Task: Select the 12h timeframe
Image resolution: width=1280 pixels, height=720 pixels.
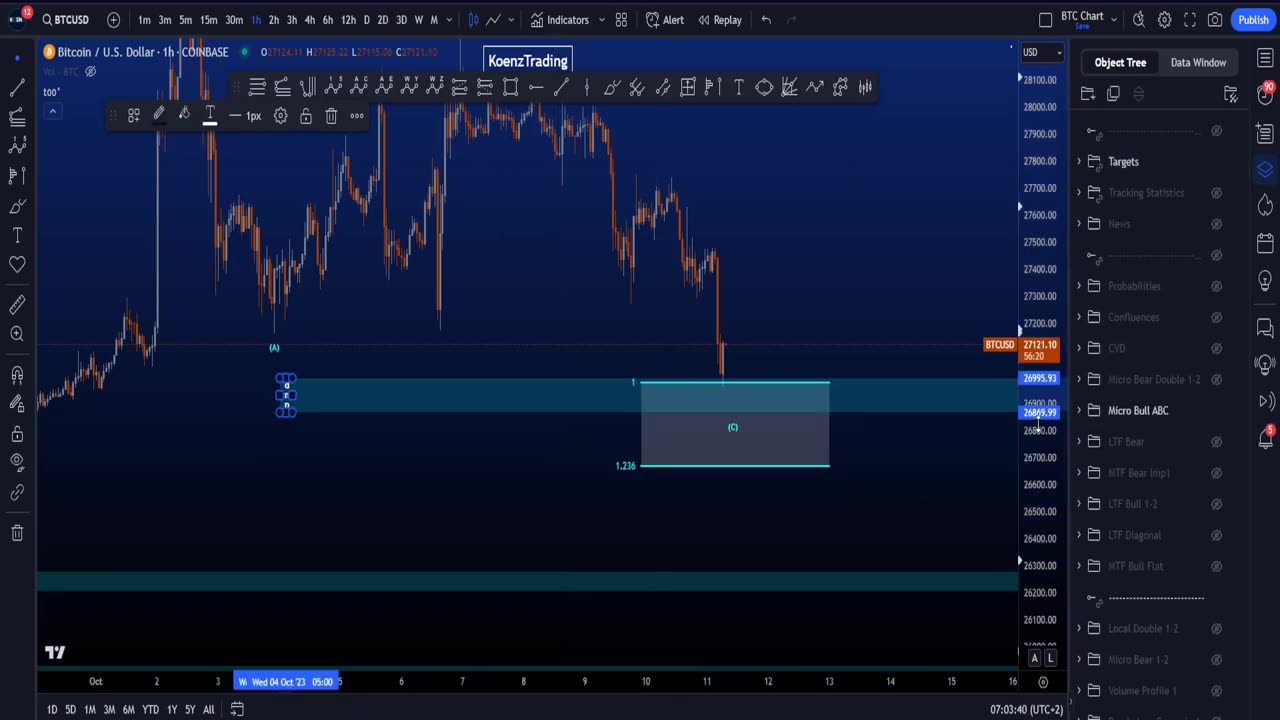Action: pyautogui.click(x=347, y=20)
